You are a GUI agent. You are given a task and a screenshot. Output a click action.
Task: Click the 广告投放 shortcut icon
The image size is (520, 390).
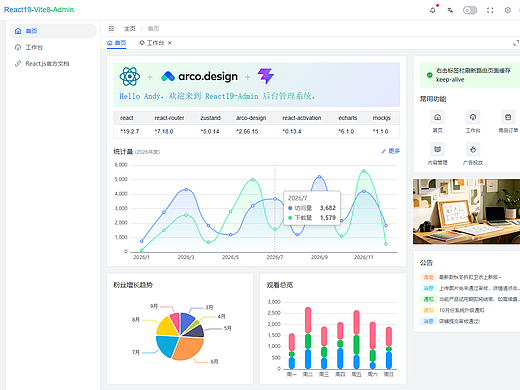473,149
